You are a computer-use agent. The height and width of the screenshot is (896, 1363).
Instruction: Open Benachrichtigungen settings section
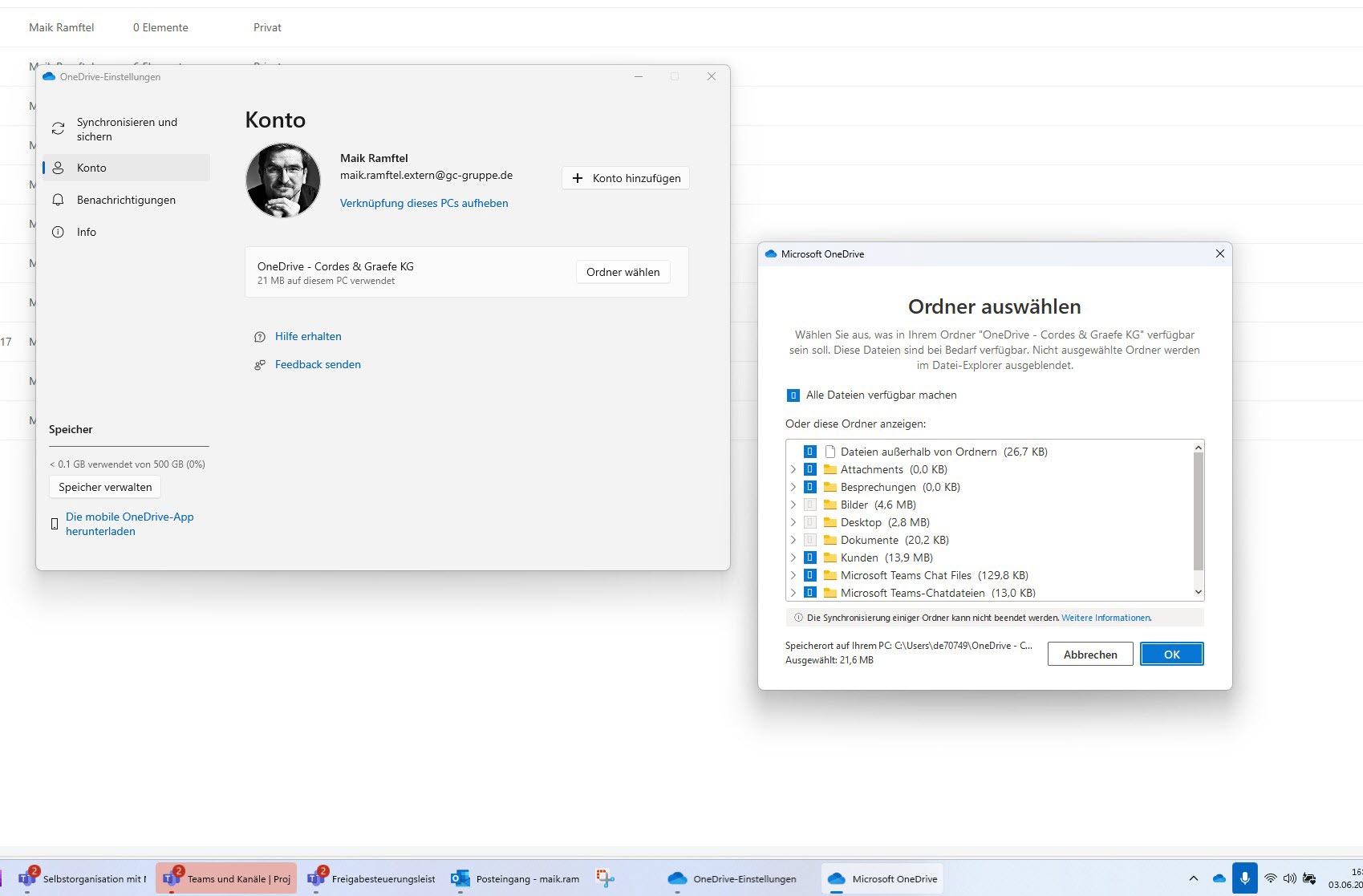[x=127, y=200]
